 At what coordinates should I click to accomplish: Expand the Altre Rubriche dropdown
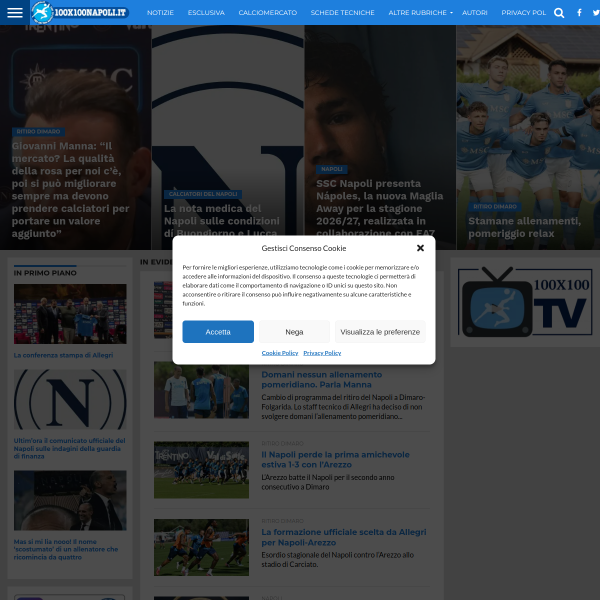tap(421, 13)
